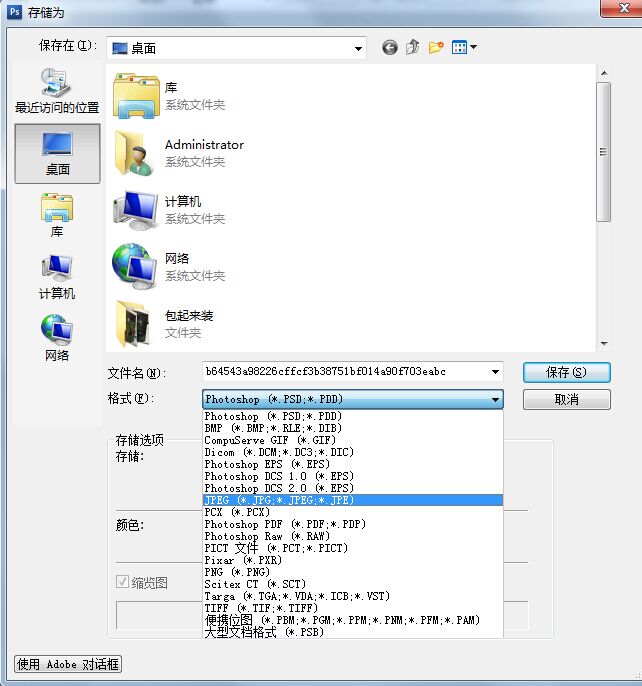Viewport: 642px width, 686px height.
Task: Select 计算机 system folder in file list
Action: click(169, 210)
